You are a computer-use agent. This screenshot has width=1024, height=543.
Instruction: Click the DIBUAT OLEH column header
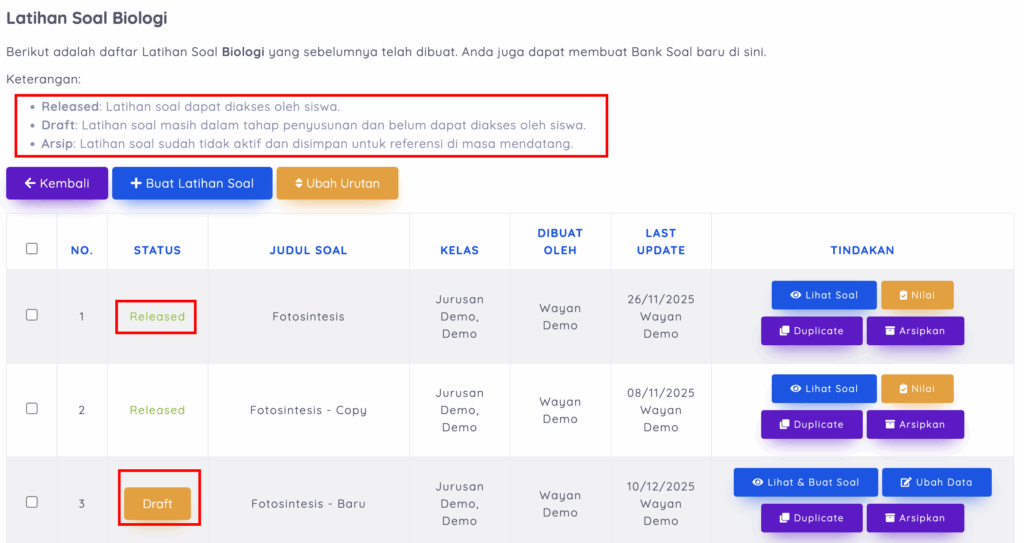560,242
